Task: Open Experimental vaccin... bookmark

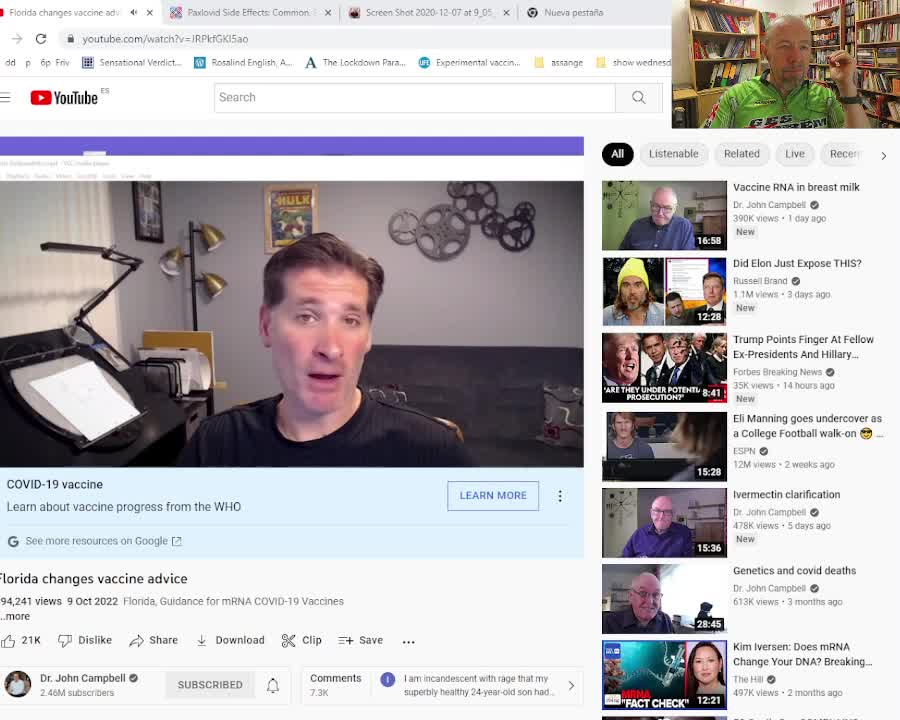Action: pos(470,63)
